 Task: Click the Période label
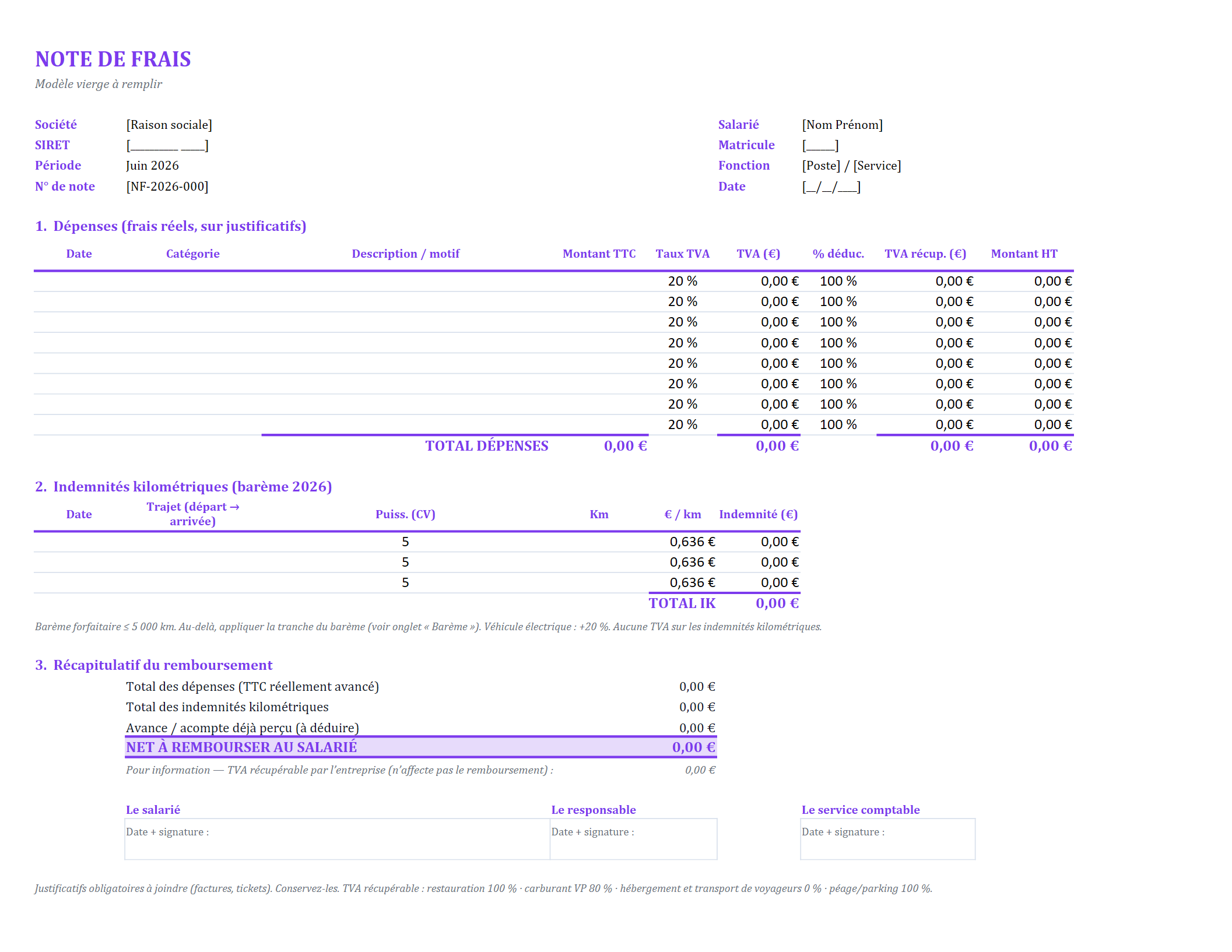pyautogui.click(x=58, y=166)
